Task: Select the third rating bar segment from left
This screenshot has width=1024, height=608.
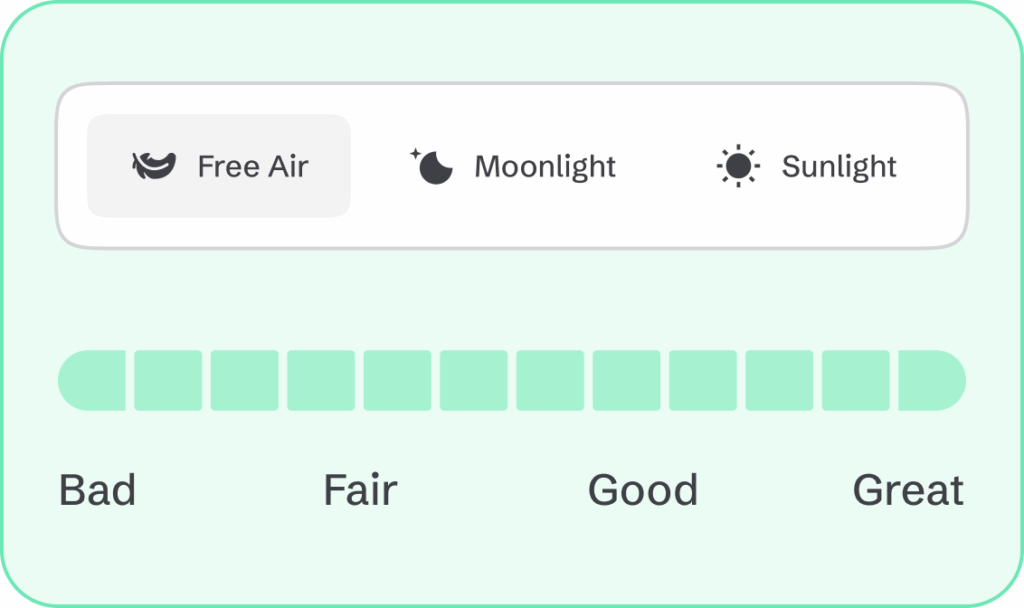Action: pos(244,380)
